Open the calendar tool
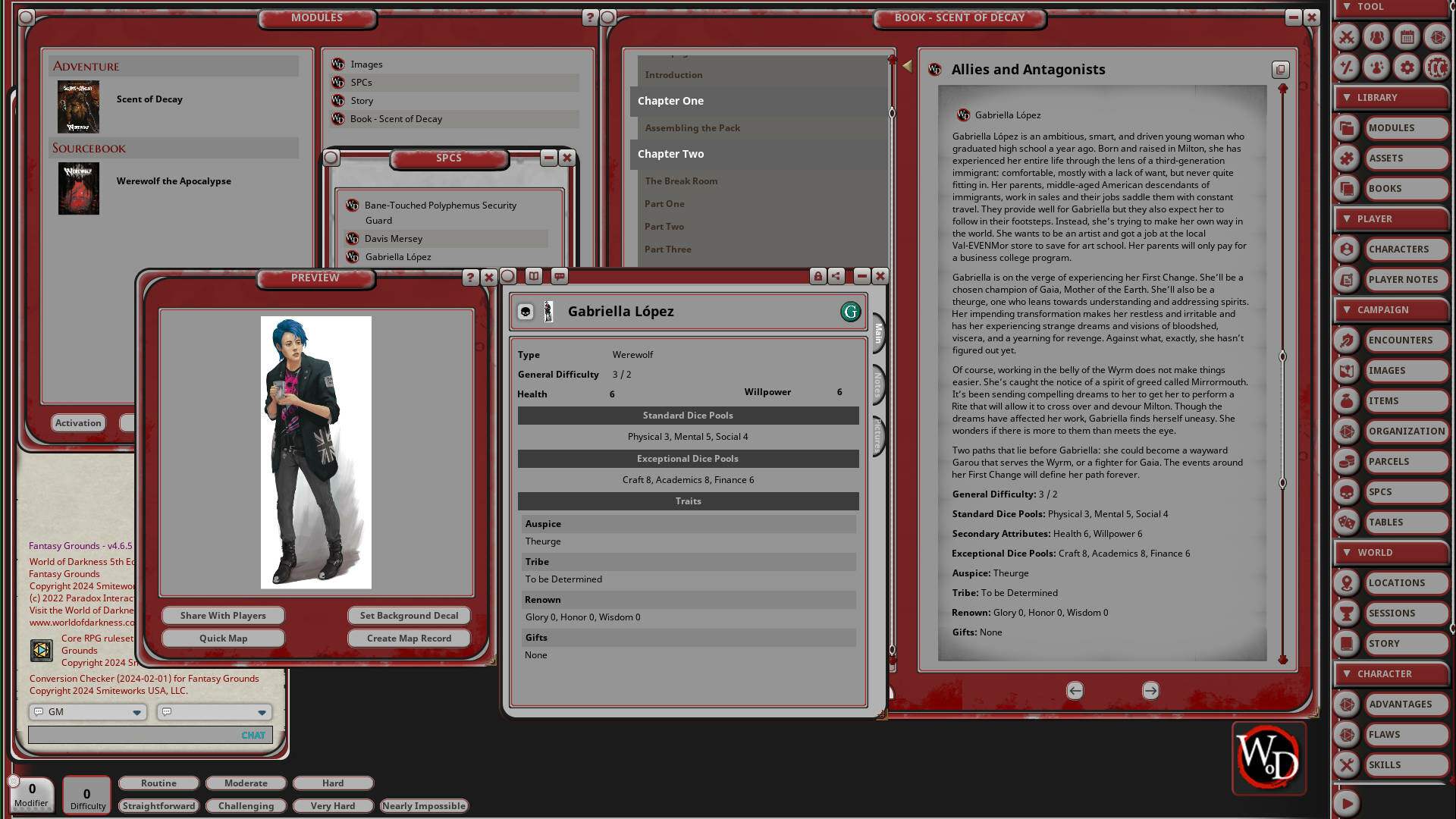 1406,37
